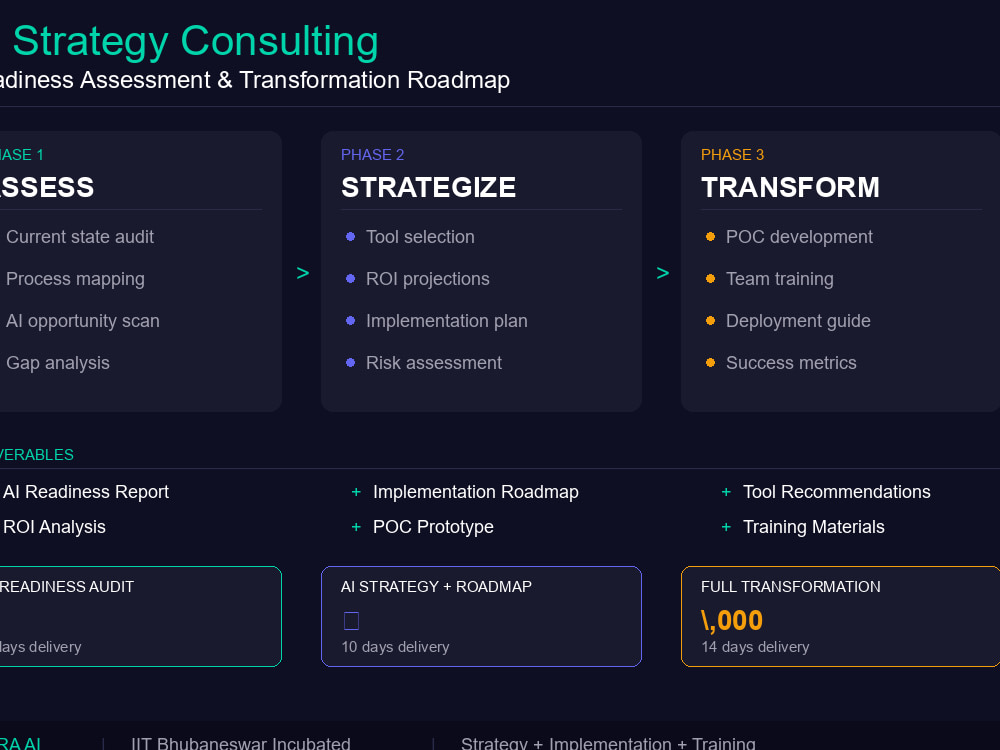Click the plus icon beside POC Prototype
Screen dimensions: 1000x750
(x=356, y=527)
